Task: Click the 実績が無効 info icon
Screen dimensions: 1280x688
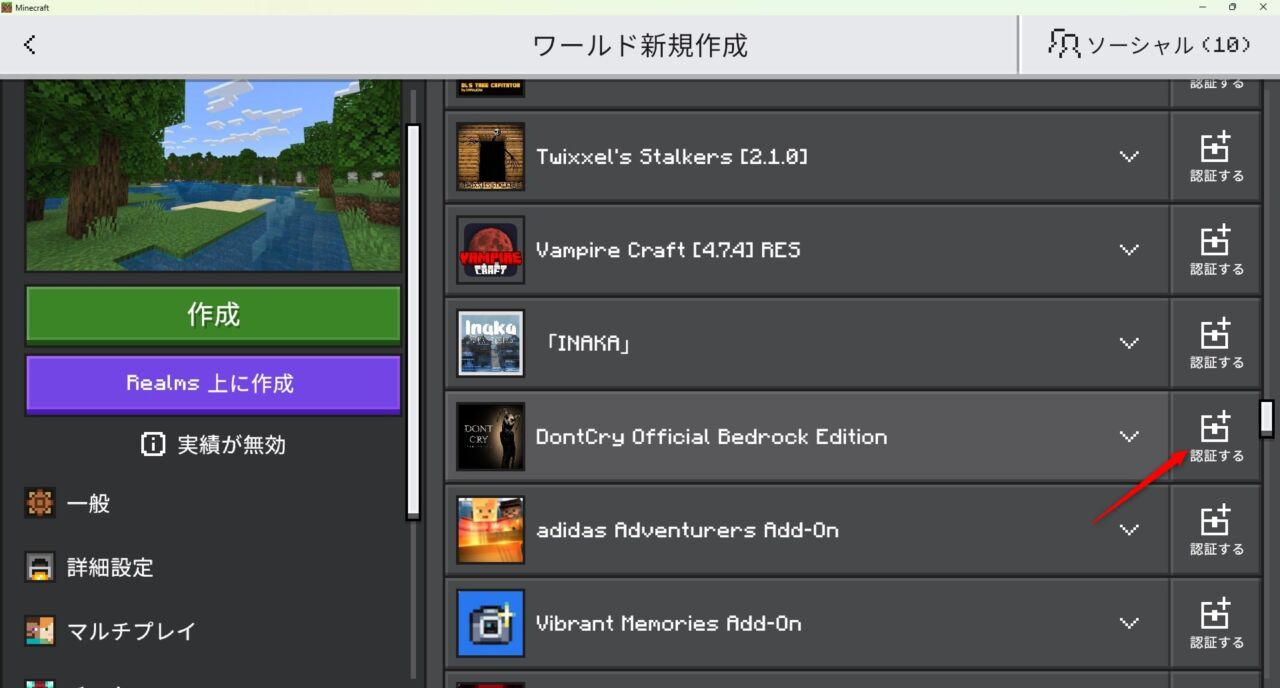Action: tap(153, 445)
